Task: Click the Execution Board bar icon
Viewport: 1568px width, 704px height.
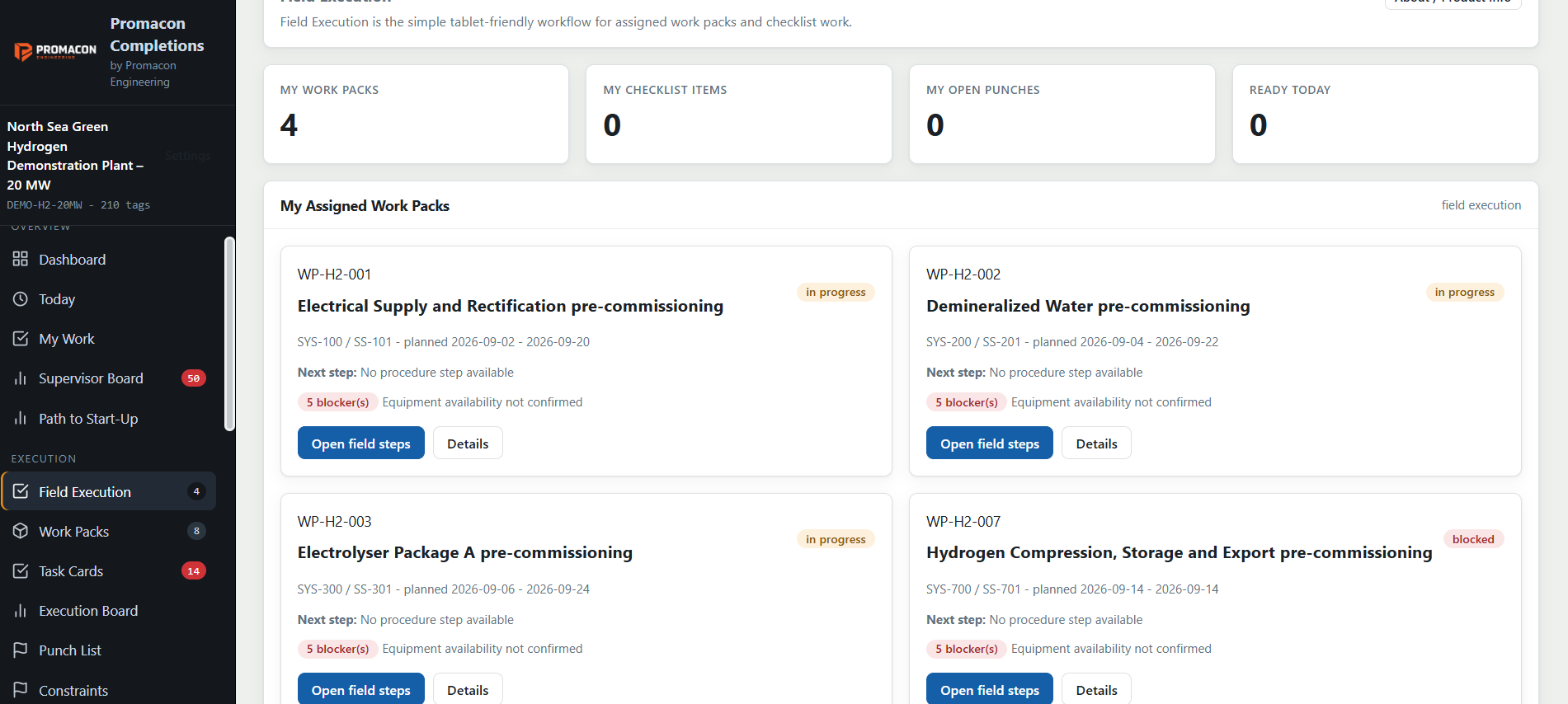Action: pyautogui.click(x=21, y=610)
